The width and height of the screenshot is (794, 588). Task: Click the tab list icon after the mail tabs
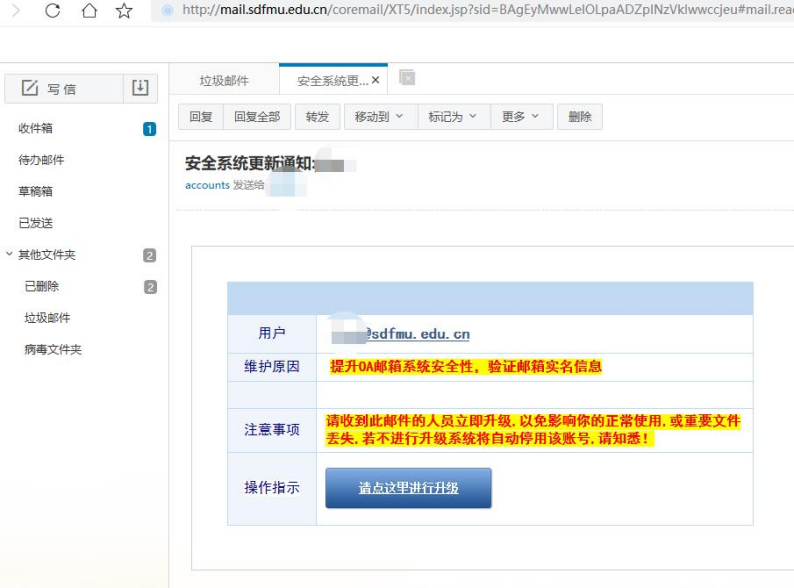click(x=407, y=78)
